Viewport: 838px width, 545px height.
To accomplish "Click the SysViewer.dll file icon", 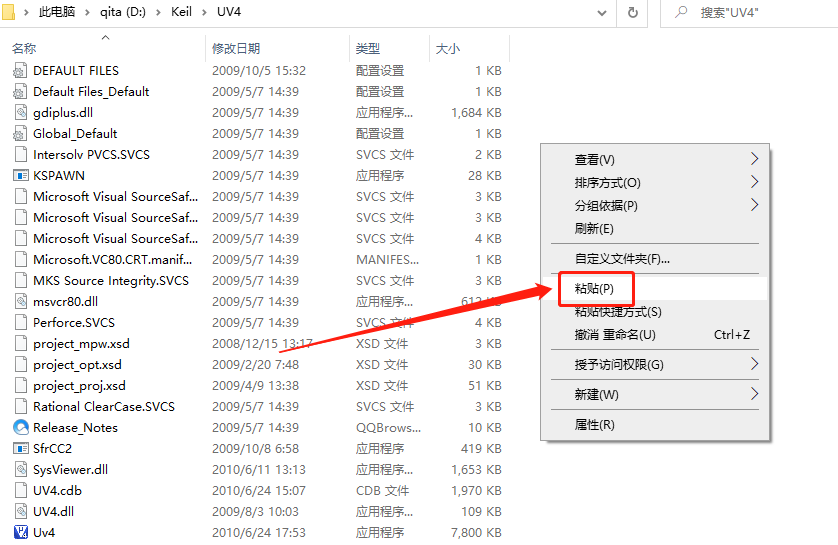I will [20, 470].
